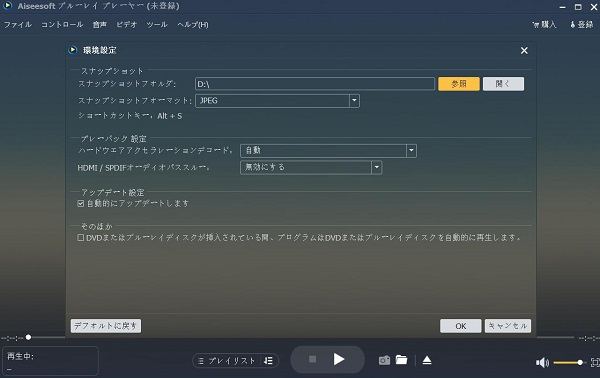600x378 pixels.
Task: Minimize the Aiseesoft player window
Action: pos(562,7)
